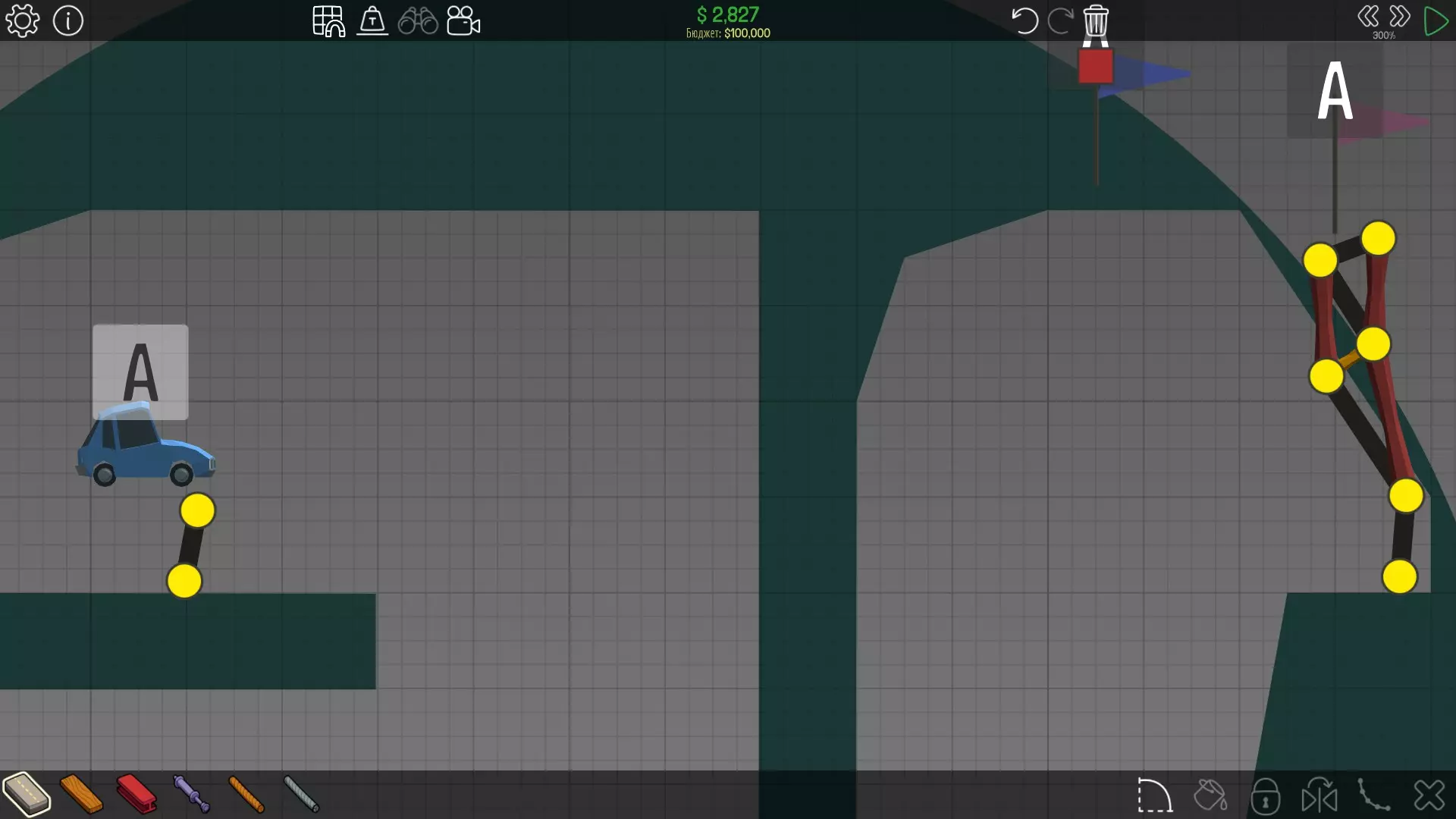This screenshot has height=819, width=1456.
Task: Delete all with trash can icon
Action: (x=1096, y=20)
